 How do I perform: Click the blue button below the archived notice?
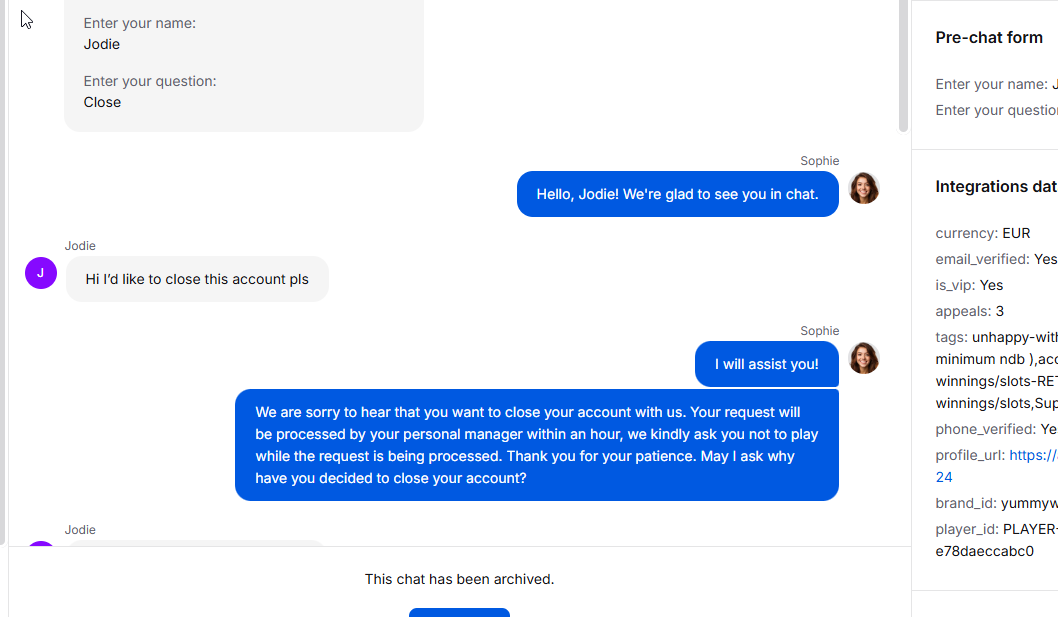(460, 612)
